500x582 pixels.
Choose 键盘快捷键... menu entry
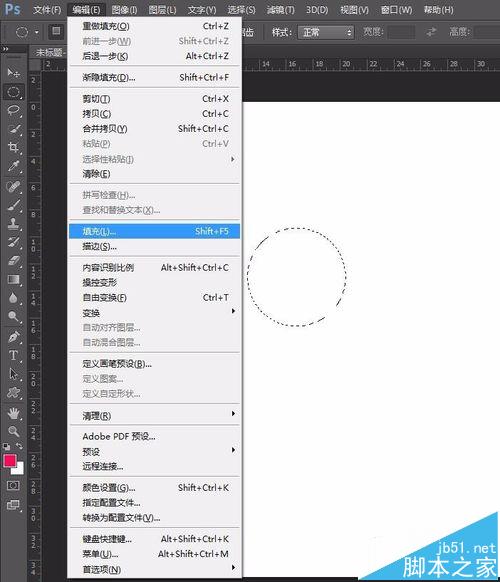point(154,539)
